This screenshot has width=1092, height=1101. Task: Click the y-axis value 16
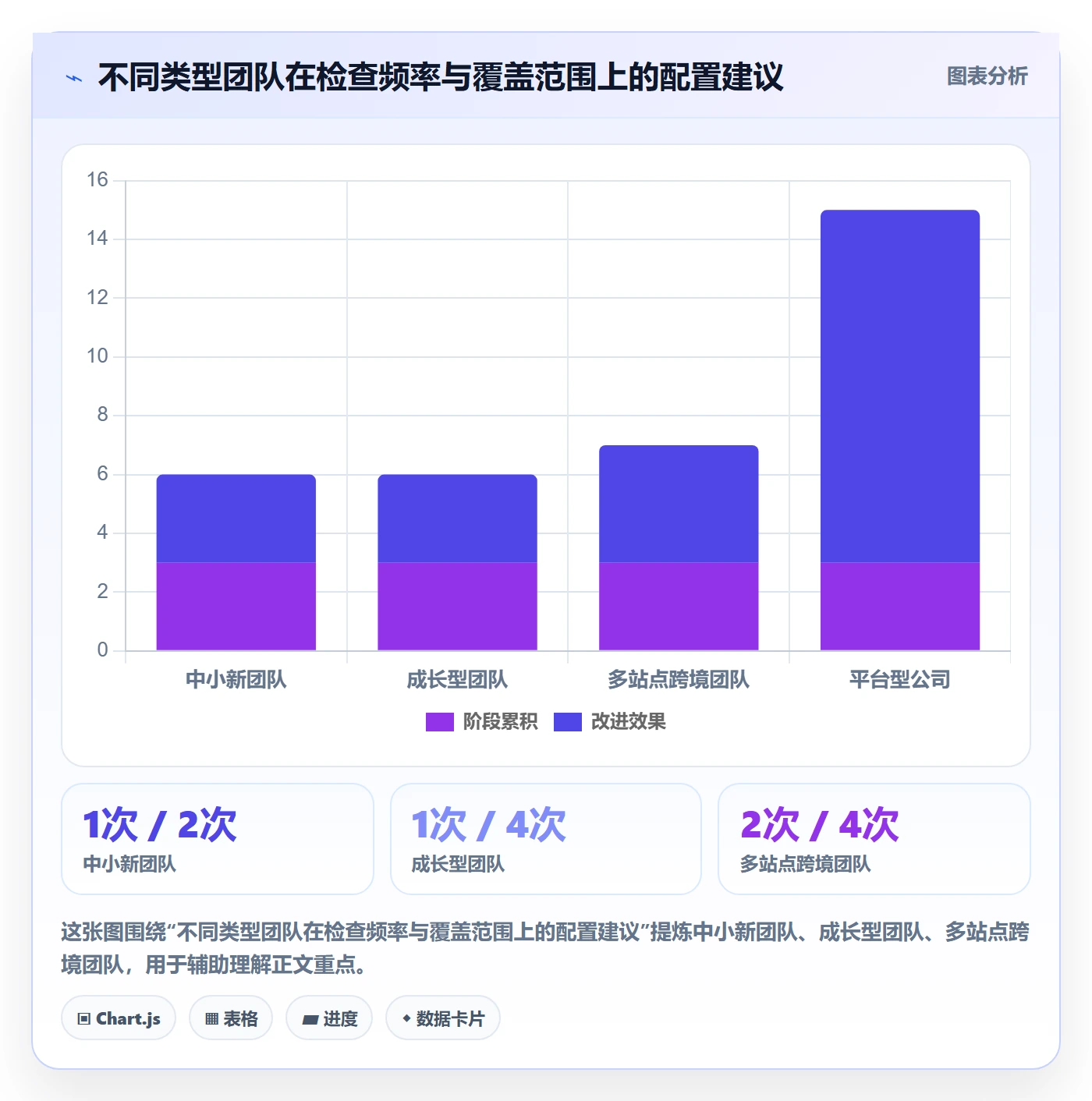click(x=97, y=180)
